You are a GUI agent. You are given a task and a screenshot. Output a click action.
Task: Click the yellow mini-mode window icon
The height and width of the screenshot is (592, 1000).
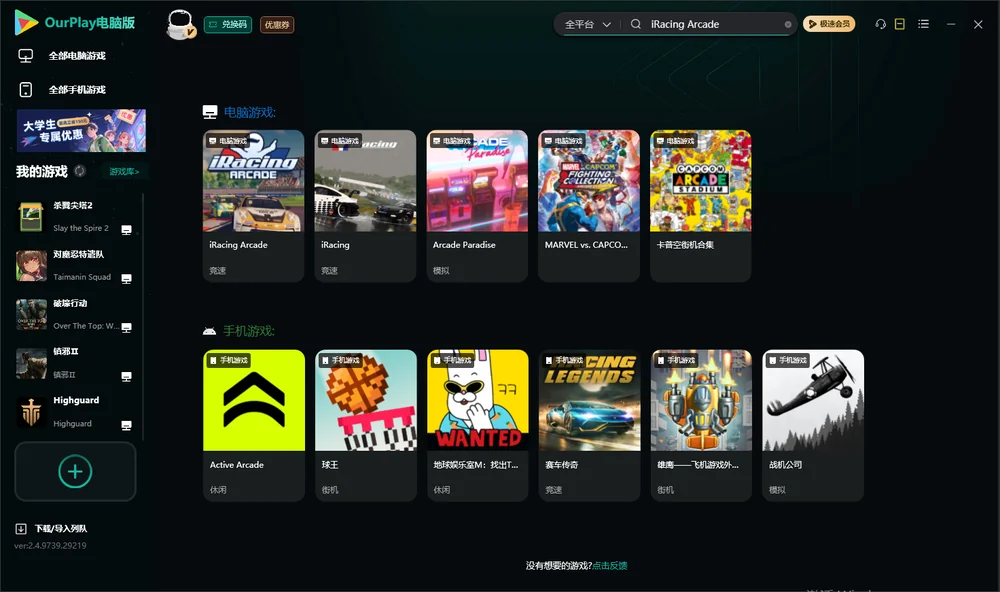899,24
